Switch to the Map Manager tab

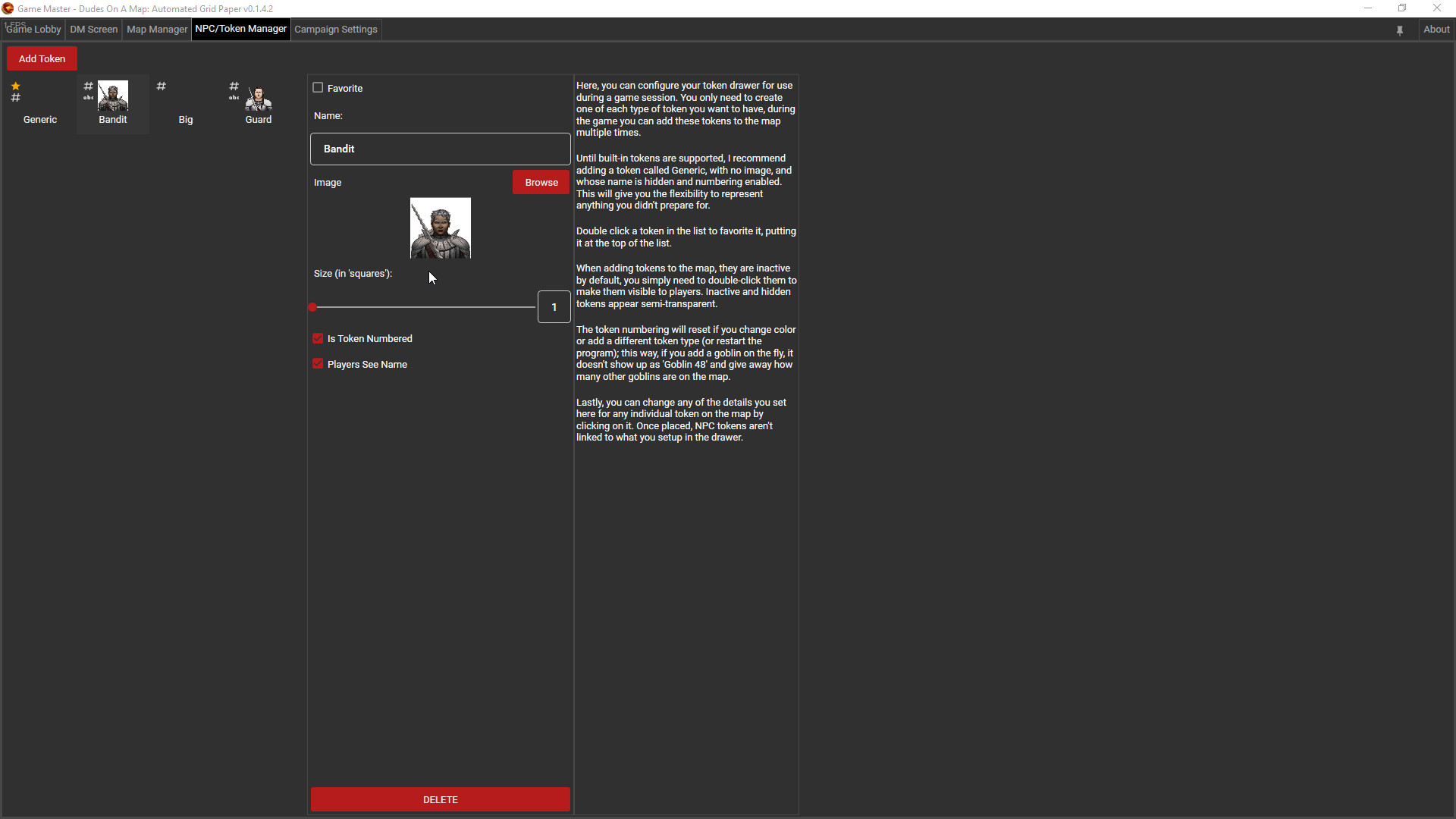click(x=156, y=29)
